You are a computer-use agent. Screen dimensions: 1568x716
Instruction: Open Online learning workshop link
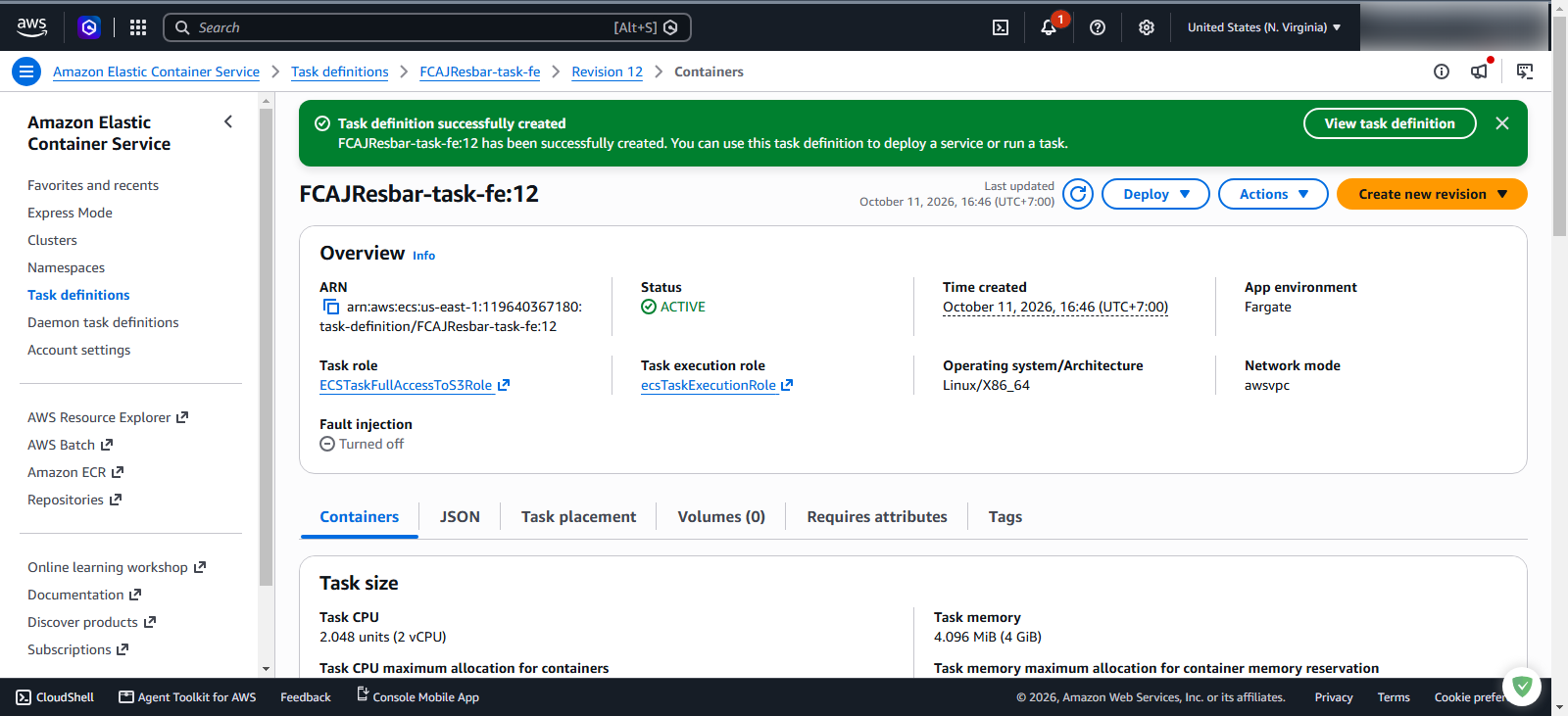(x=117, y=567)
